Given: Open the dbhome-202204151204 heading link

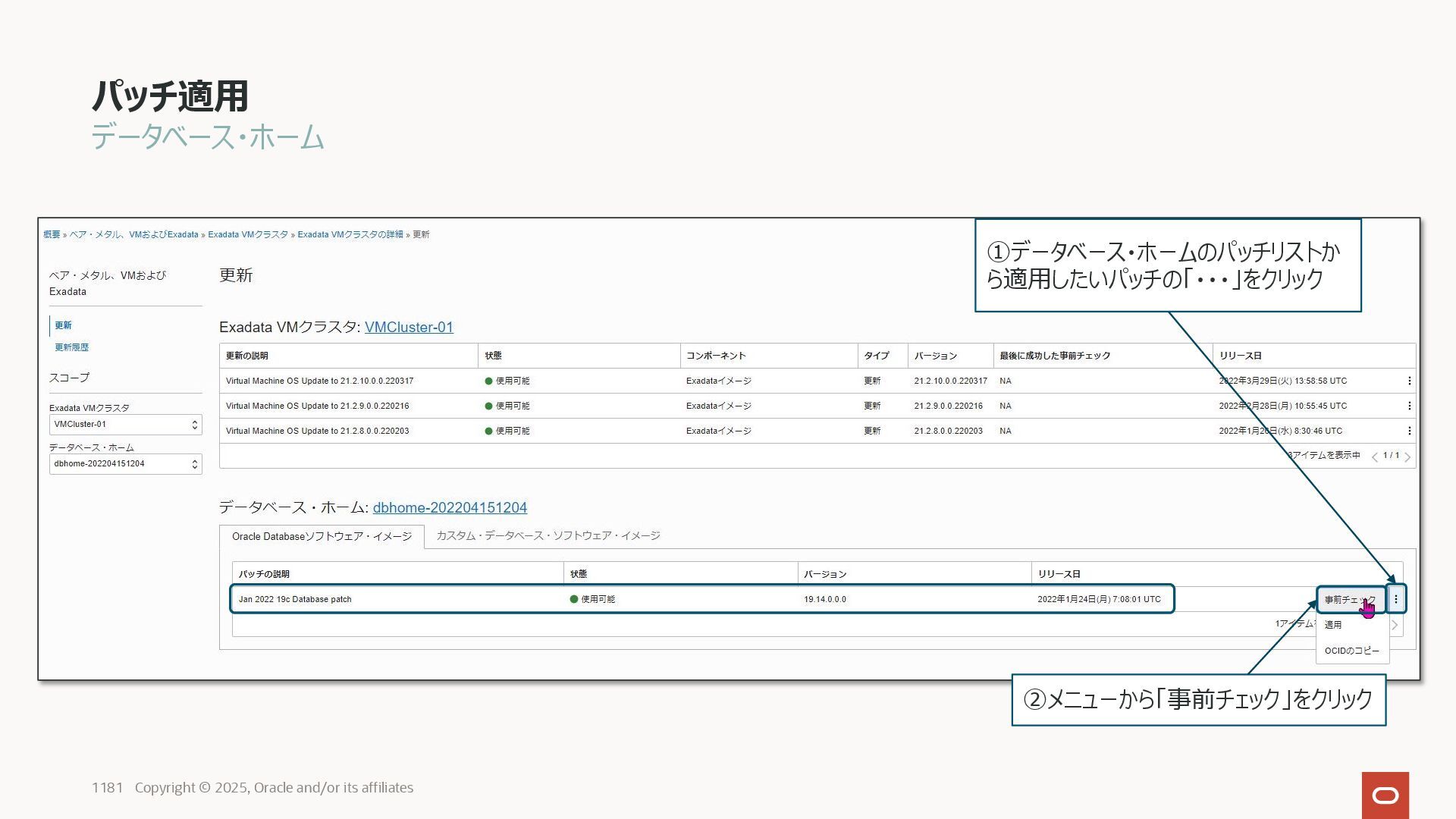Looking at the screenshot, I should point(450,508).
